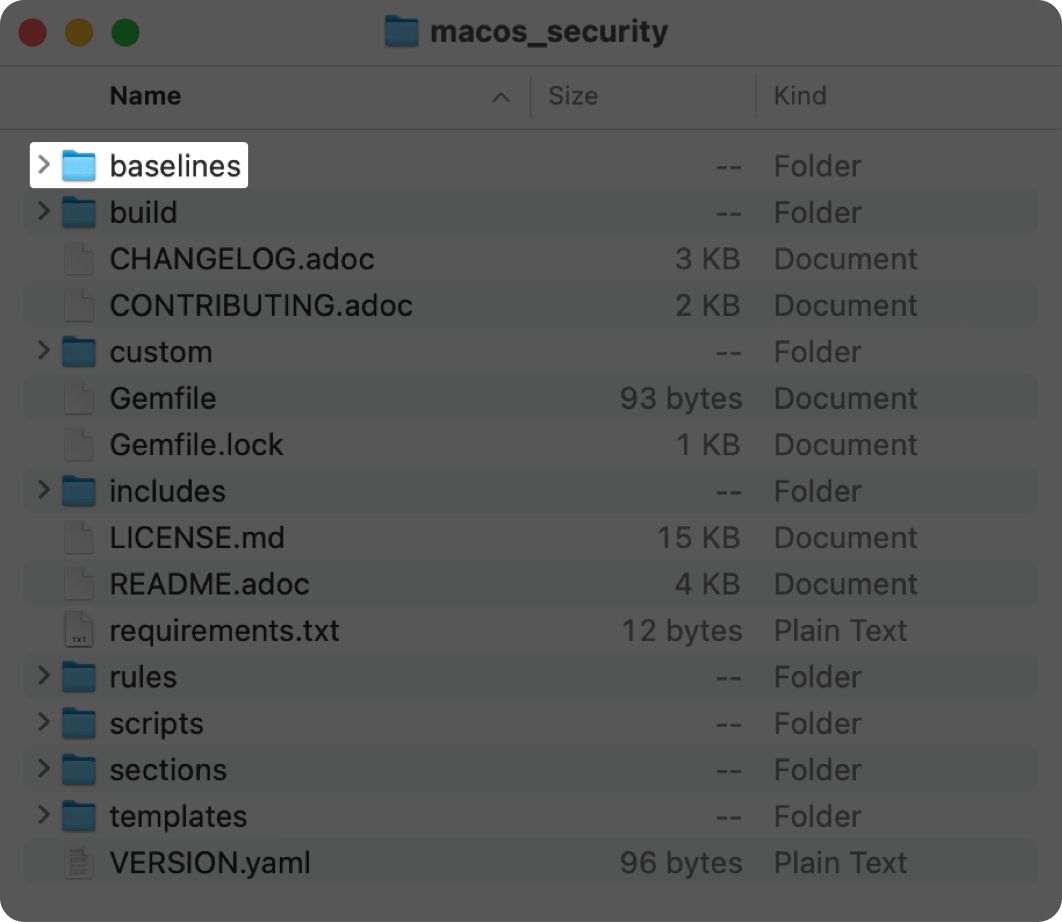Click the baselines folder icon
This screenshot has width=1062, height=922.
79,166
